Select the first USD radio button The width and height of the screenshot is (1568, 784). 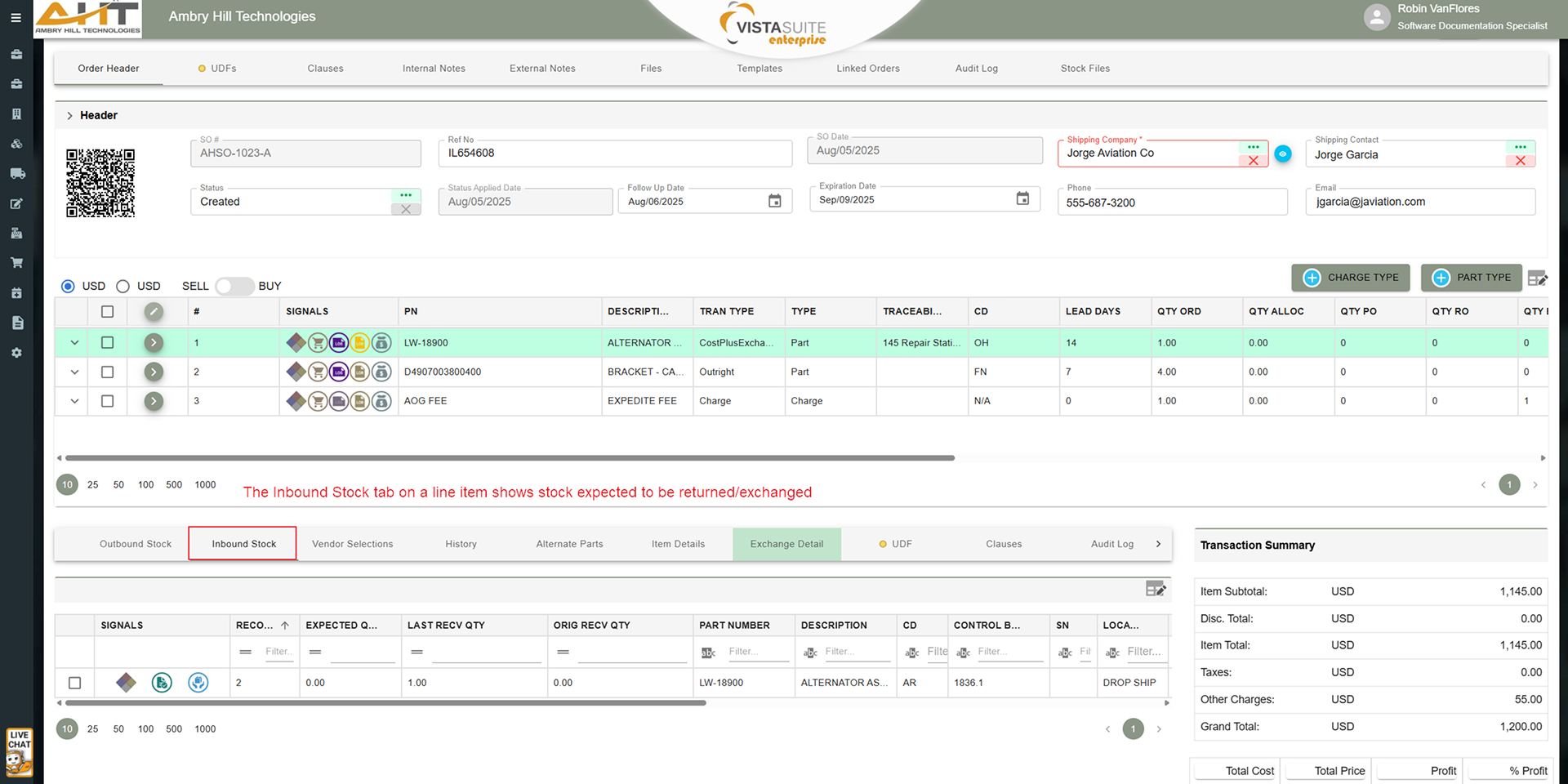[68, 286]
